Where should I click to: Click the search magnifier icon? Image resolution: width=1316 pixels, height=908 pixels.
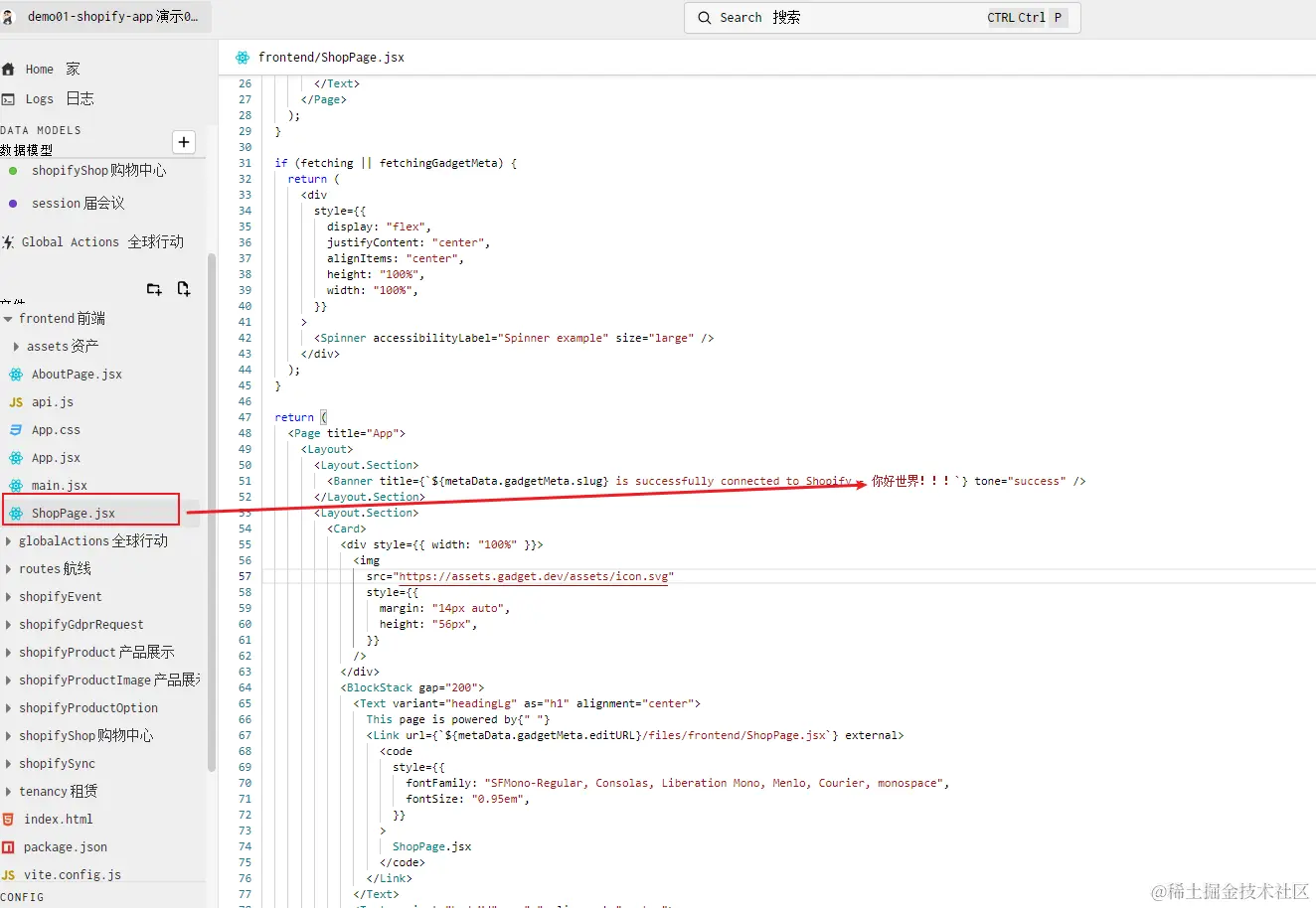pyautogui.click(x=705, y=18)
